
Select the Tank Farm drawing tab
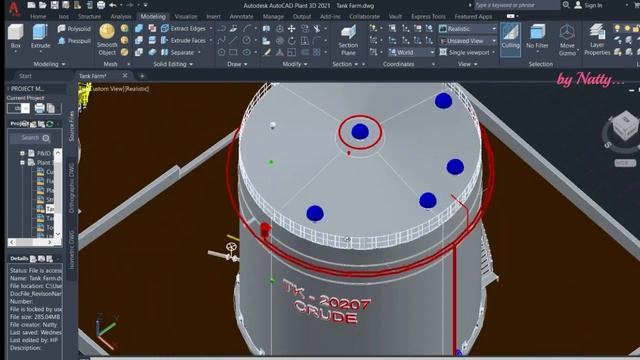coord(93,76)
